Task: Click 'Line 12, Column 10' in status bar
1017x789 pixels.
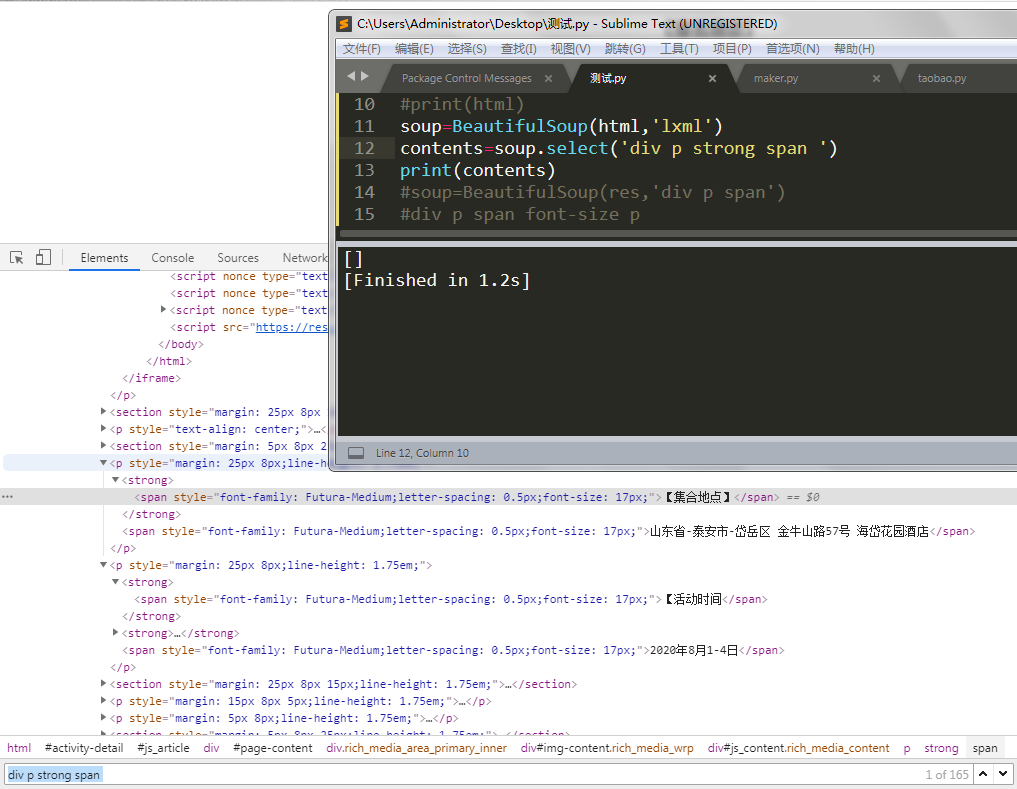Action: pos(422,453)
